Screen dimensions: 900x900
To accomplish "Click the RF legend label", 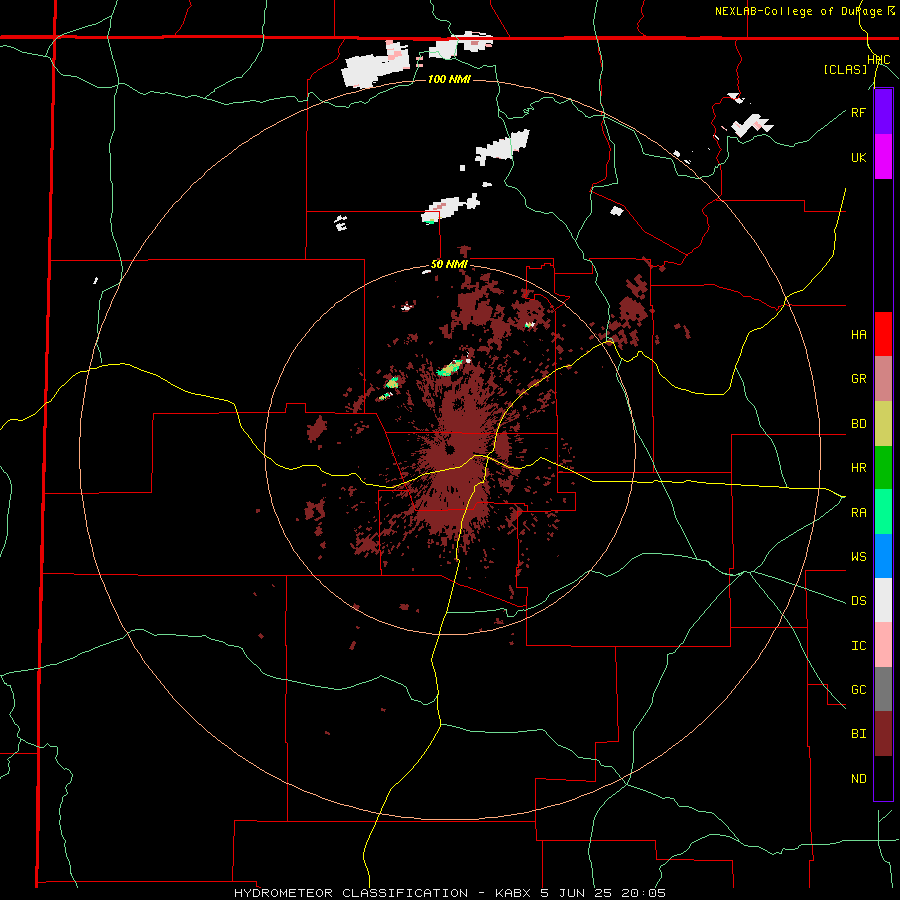I will (x=858, y=112).
